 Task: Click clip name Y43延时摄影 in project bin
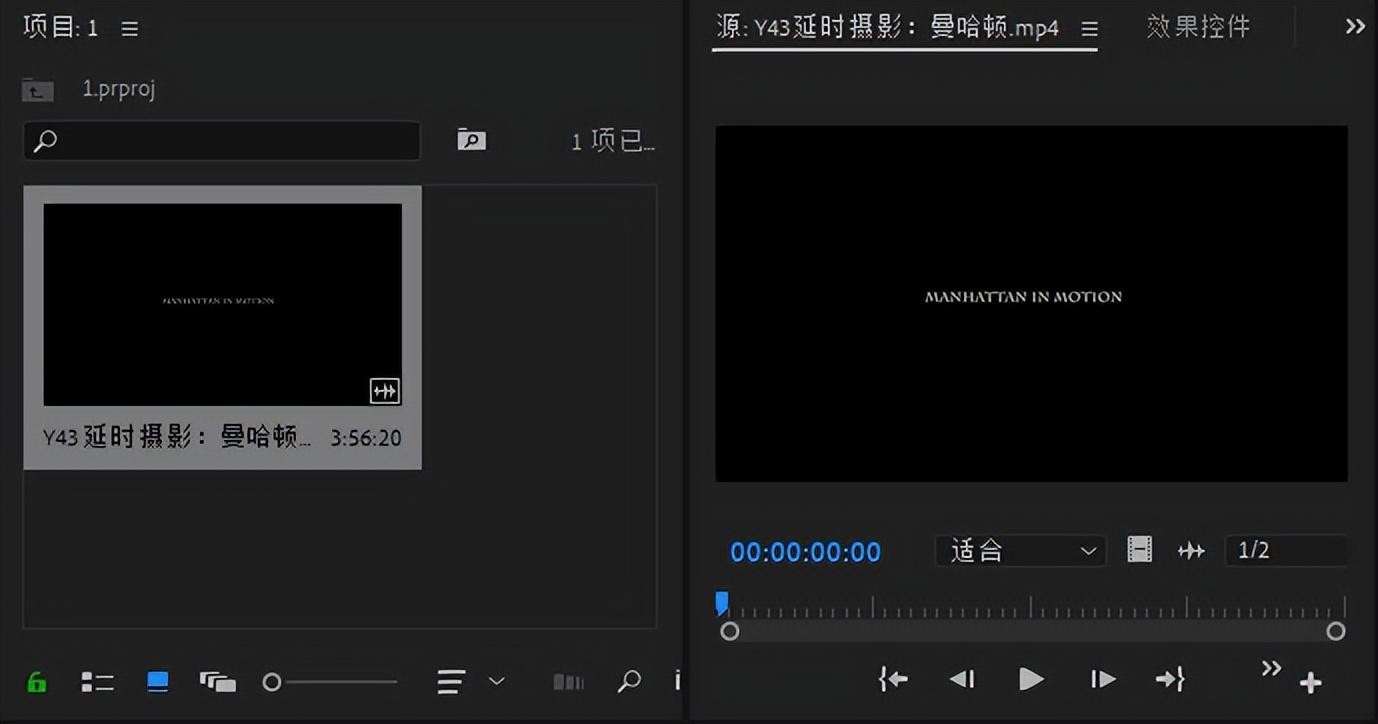click(177, 437)
